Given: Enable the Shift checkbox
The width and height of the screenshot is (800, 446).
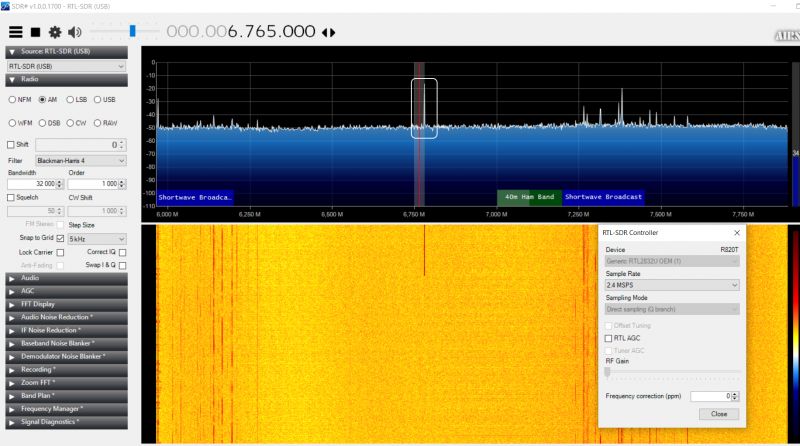Looking at the screenshot, I should coord(11,145).
